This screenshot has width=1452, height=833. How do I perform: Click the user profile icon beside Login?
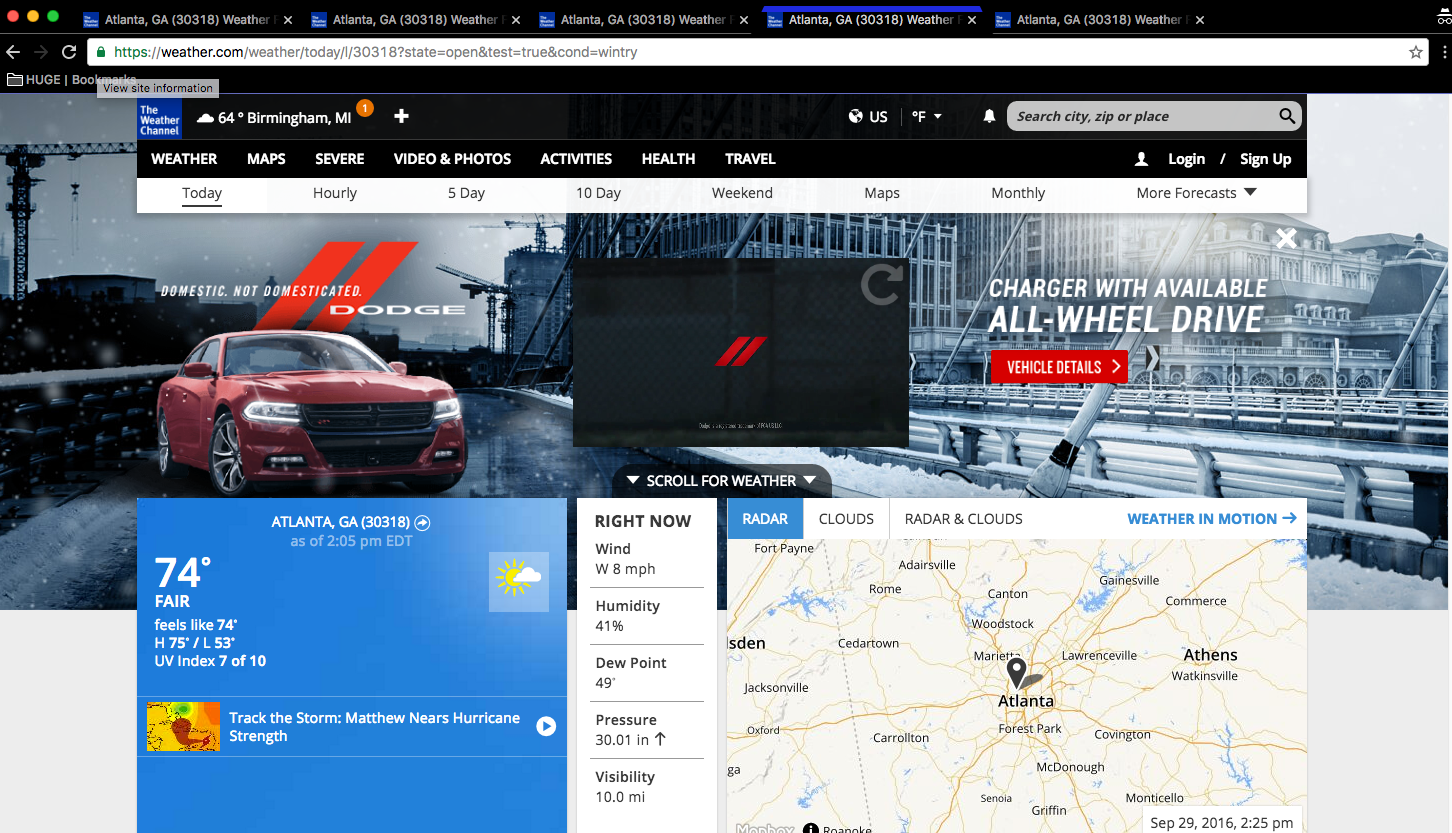[1141, 159]
